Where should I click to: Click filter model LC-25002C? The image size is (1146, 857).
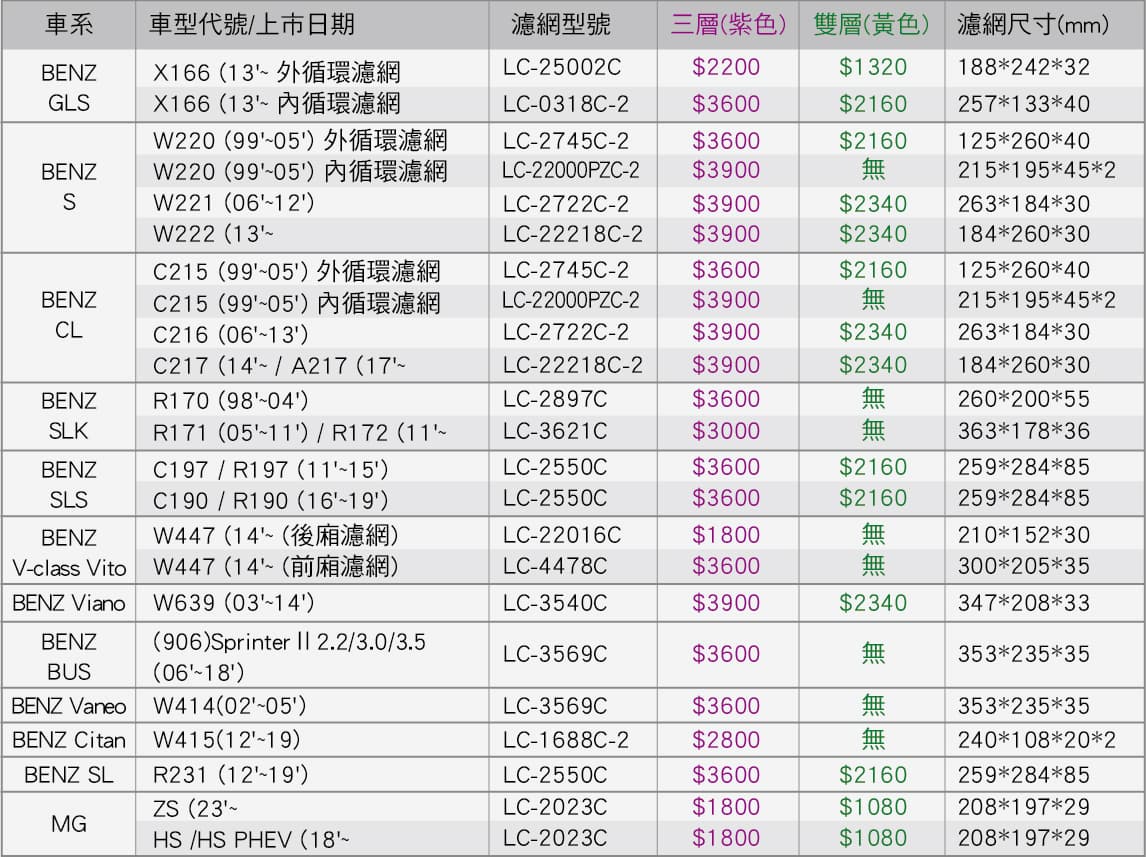tap(561, 67)
